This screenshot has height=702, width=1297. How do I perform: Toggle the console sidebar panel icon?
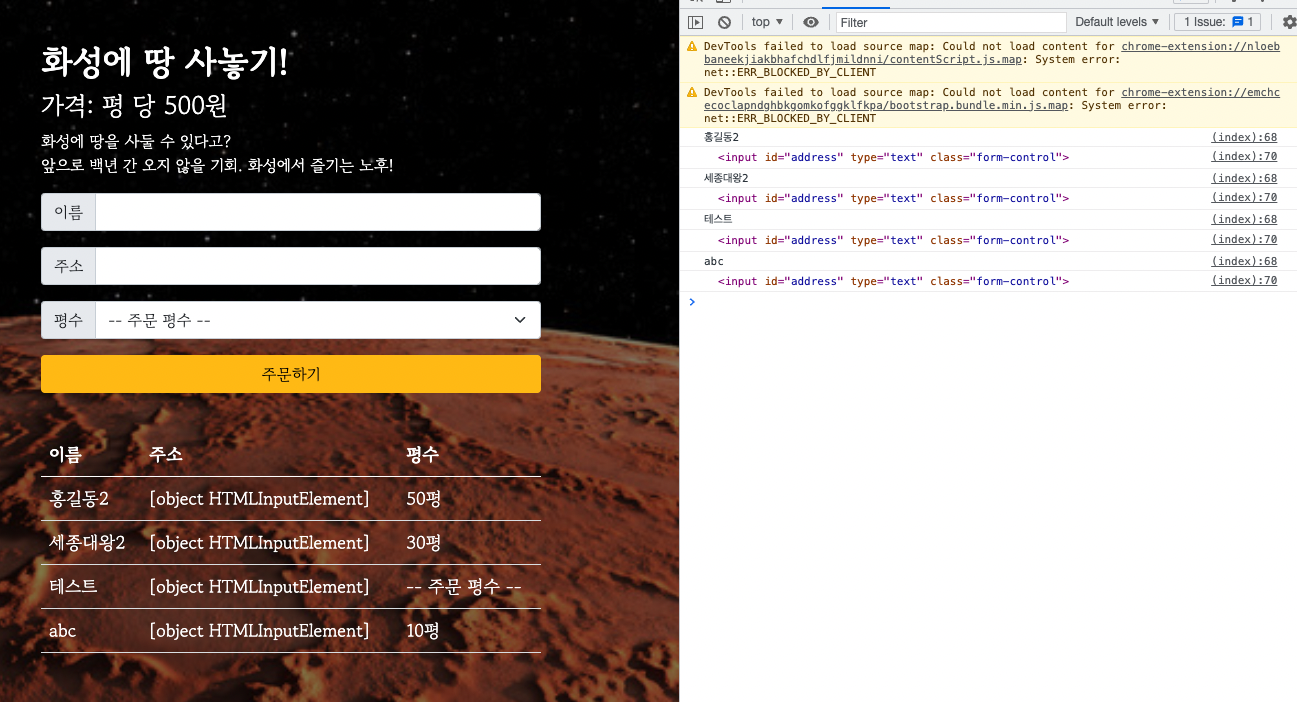pos(696,22)
